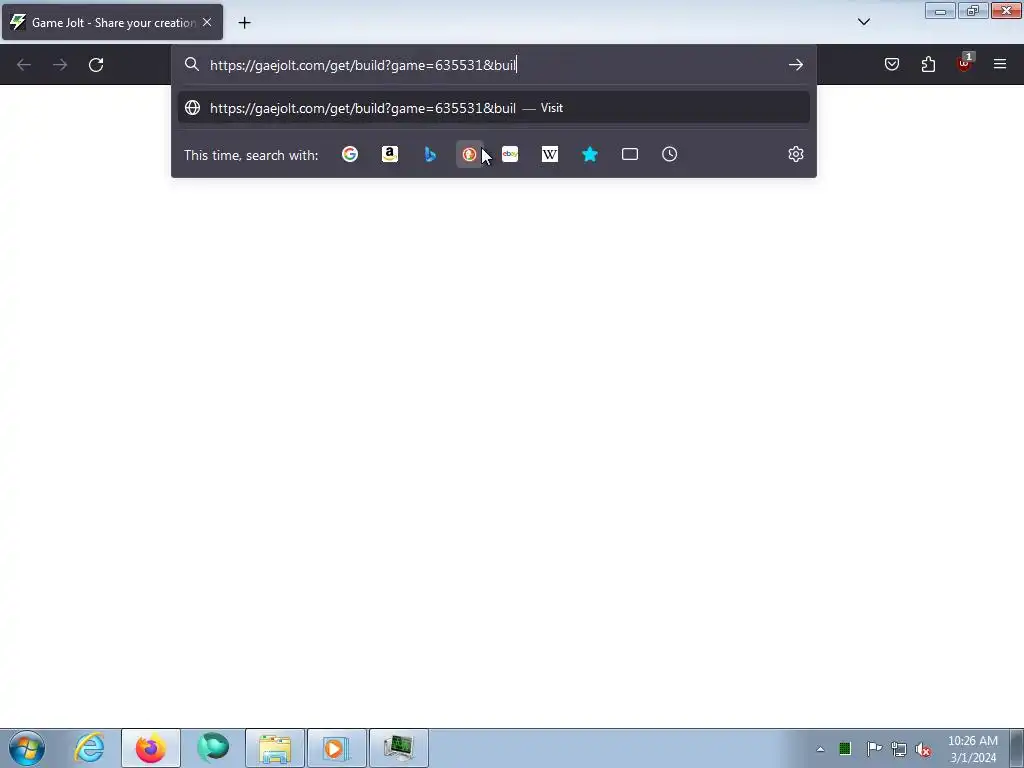
Task: Open uBlock Origin extension icon
Action: [x=965, y=63]
